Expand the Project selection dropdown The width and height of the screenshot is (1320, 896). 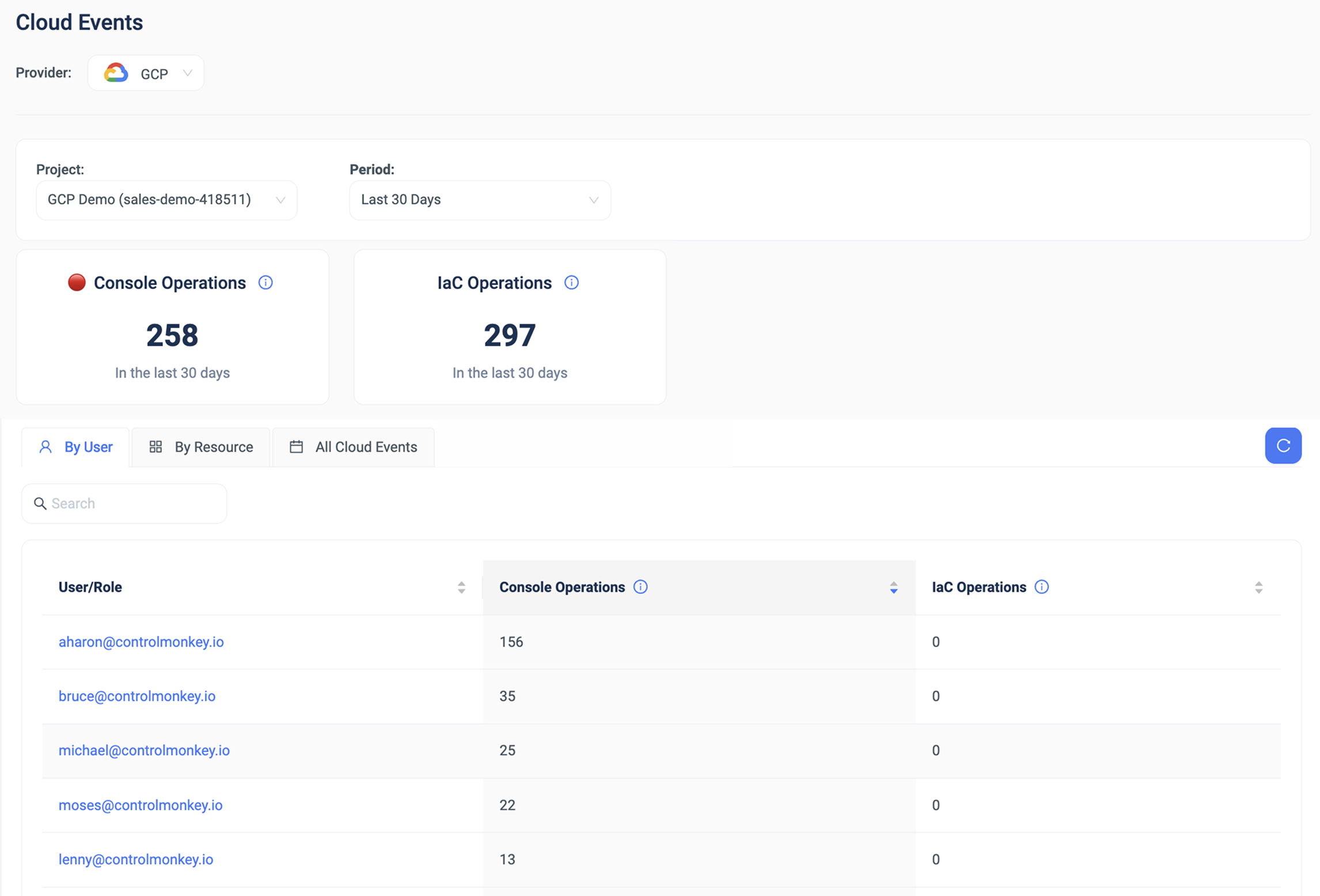[x=166, y=200]
